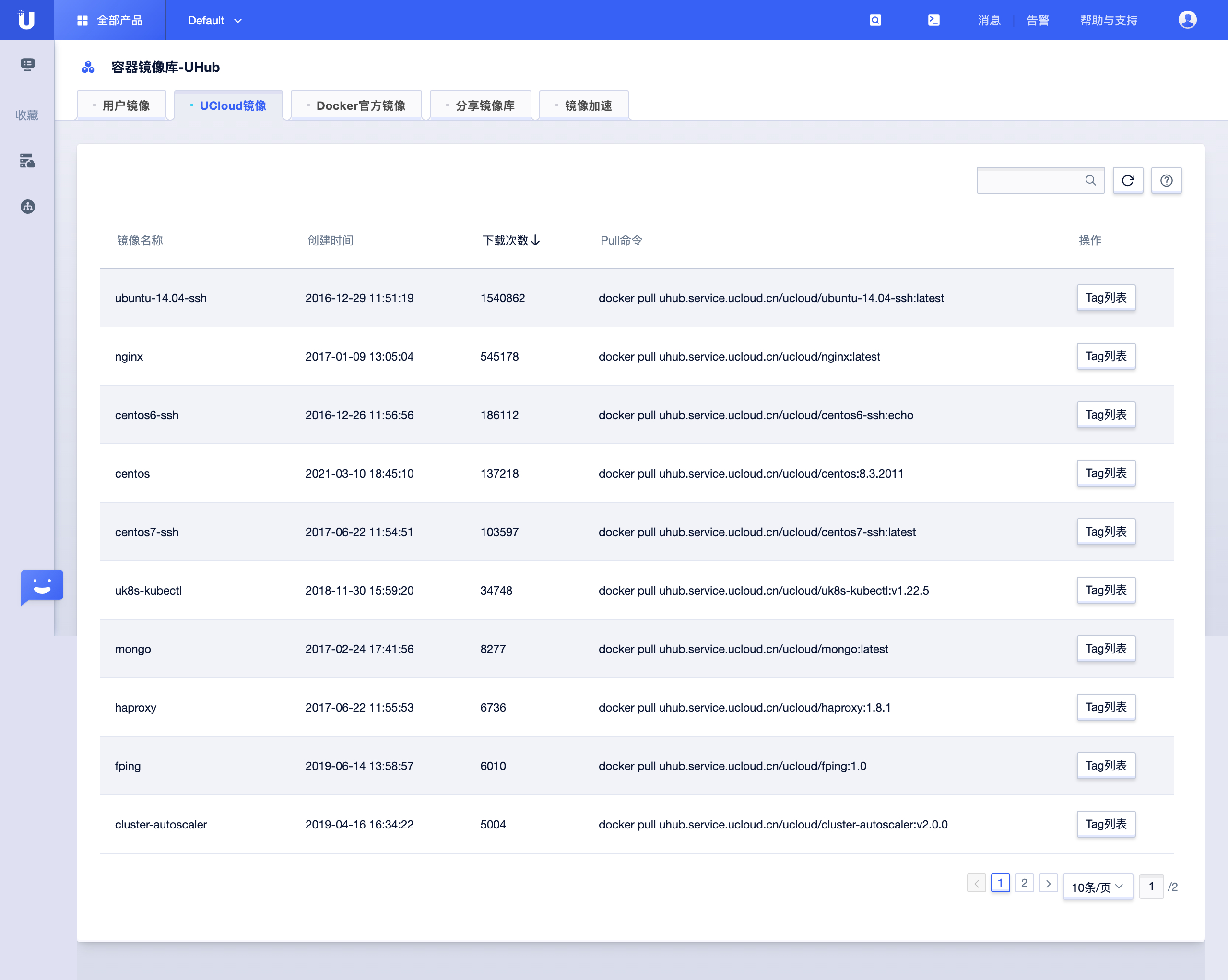Refresh the image list
Image resolution: width=1228 pixels, height=980 pixels.
coord(1128,180)
